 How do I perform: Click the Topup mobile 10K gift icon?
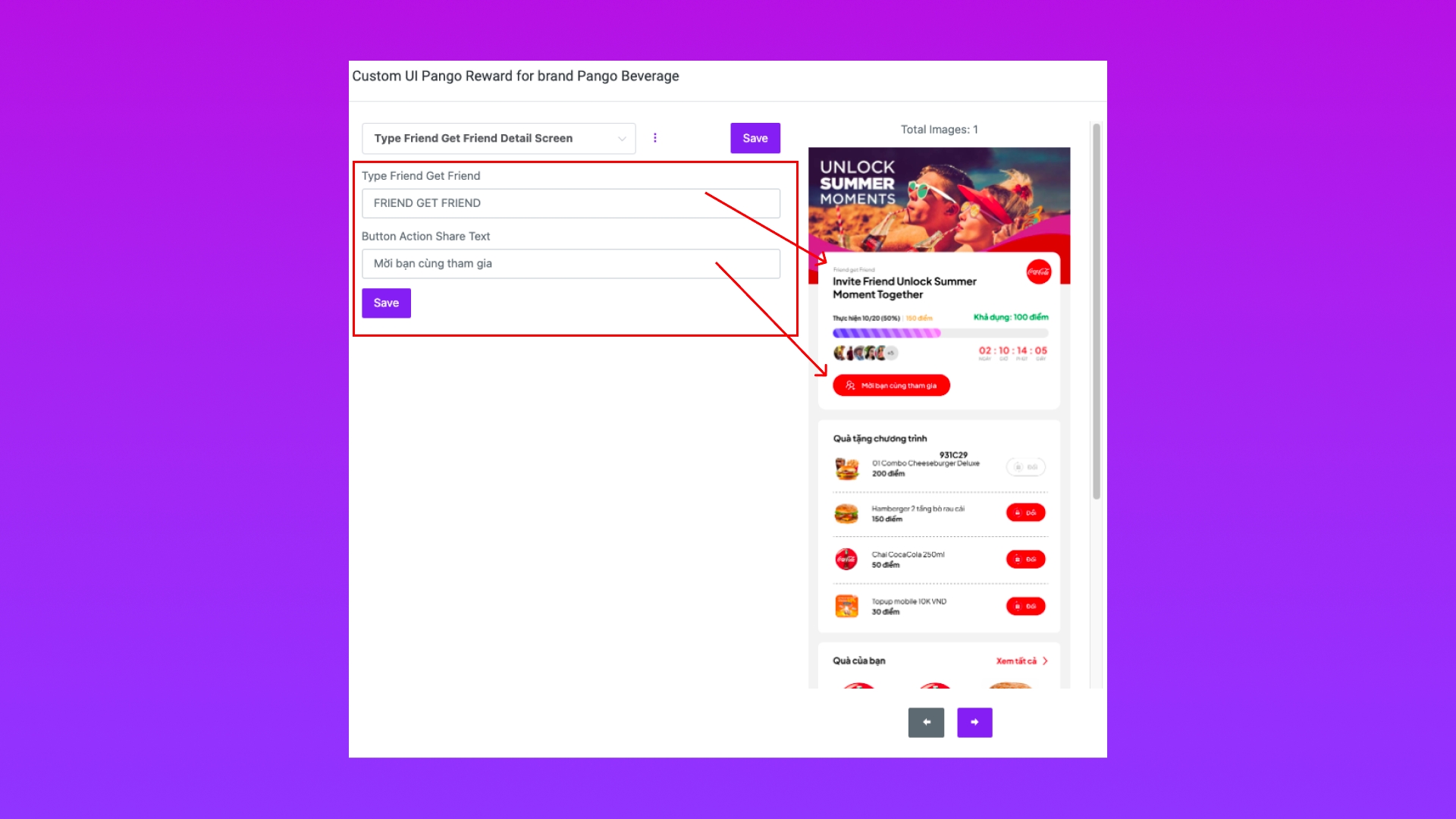click(x=846, y=606)
